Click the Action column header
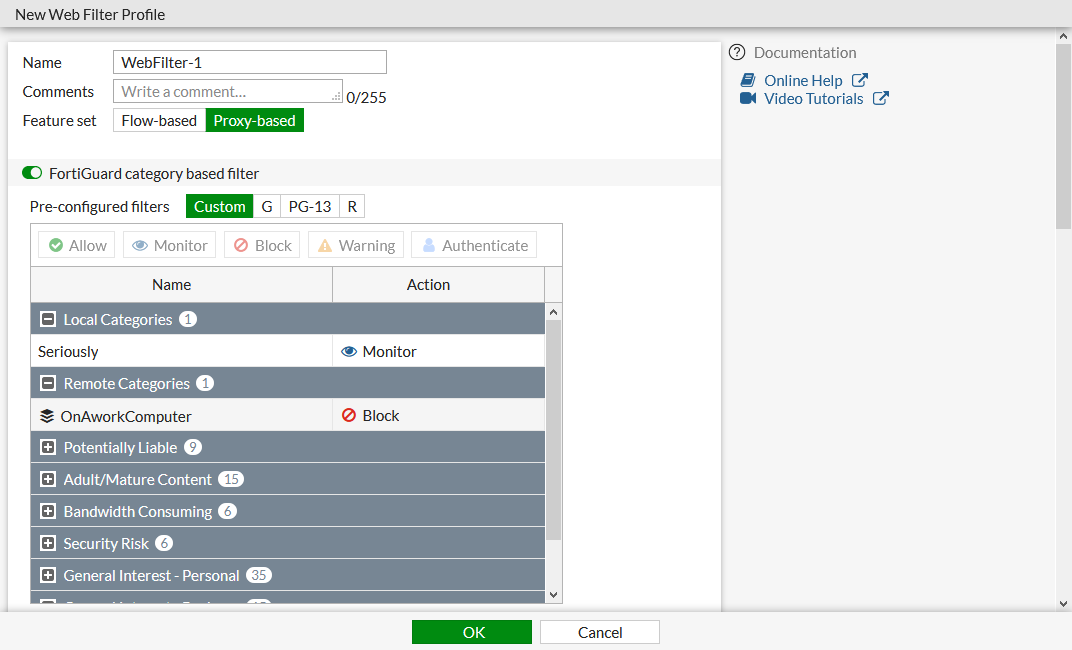 pyautogui.click(x=438, y=284)
